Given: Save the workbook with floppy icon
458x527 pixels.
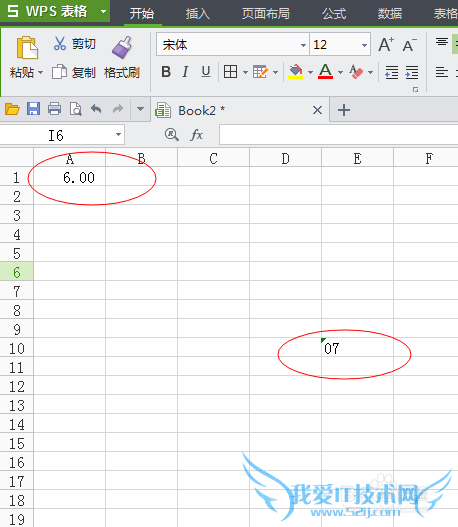Looking at the screenshot, I should coord(33,109).
